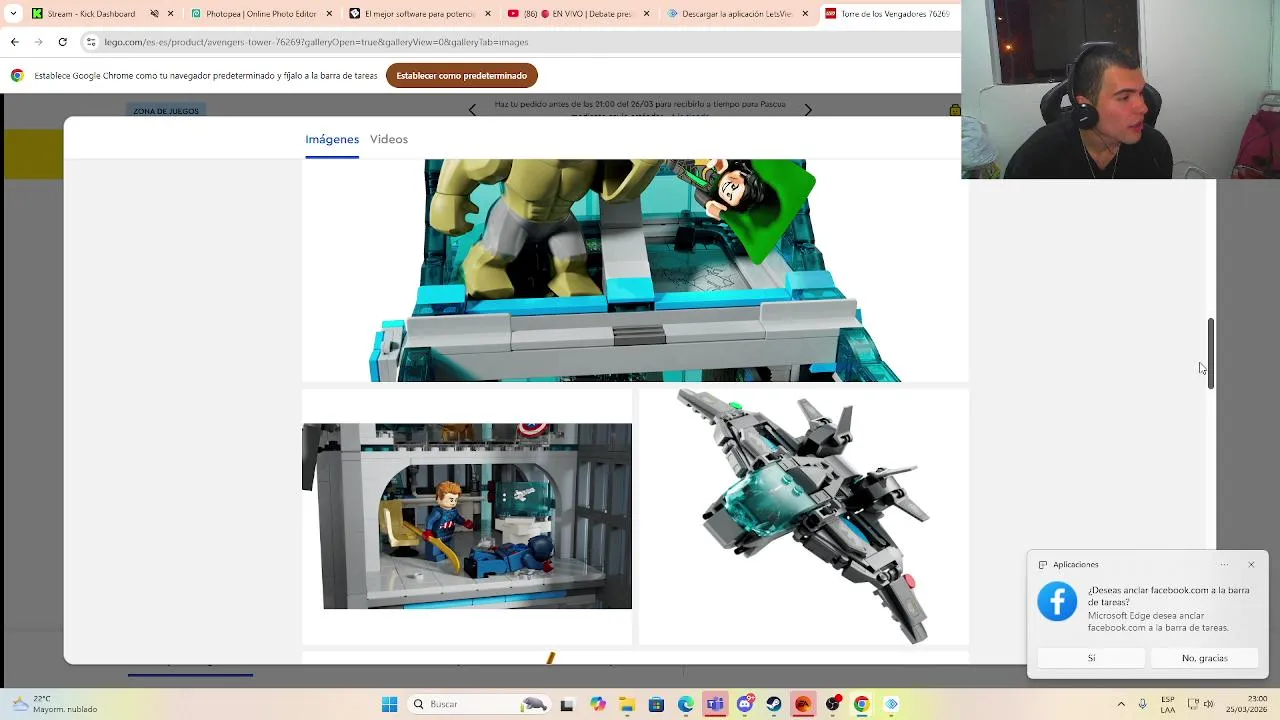Select the Torre de los Vengadores tab

point(887,14)
